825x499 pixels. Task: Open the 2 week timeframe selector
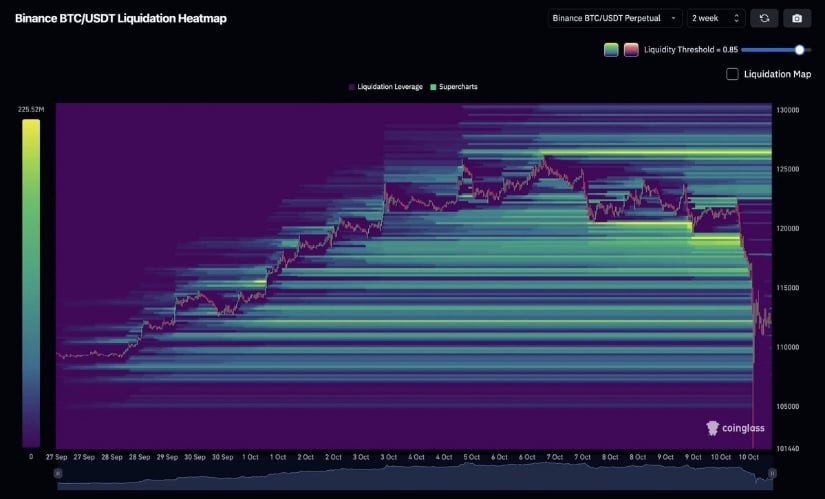click(x=716, y=18)
